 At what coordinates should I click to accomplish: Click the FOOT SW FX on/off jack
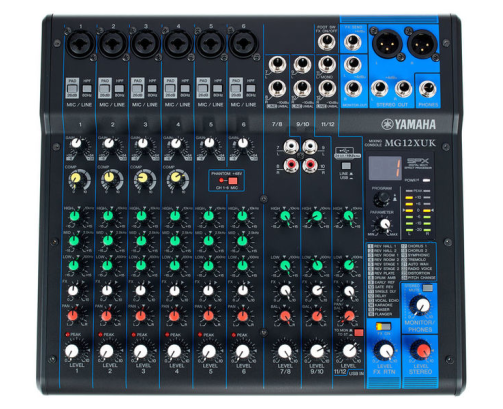tap(326, 42)
